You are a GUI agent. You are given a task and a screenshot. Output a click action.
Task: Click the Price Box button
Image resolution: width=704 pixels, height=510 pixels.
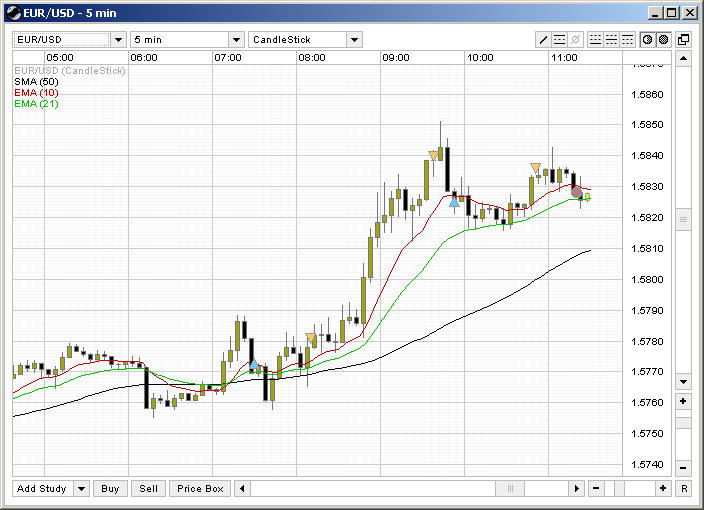click(x=200, y=488)
